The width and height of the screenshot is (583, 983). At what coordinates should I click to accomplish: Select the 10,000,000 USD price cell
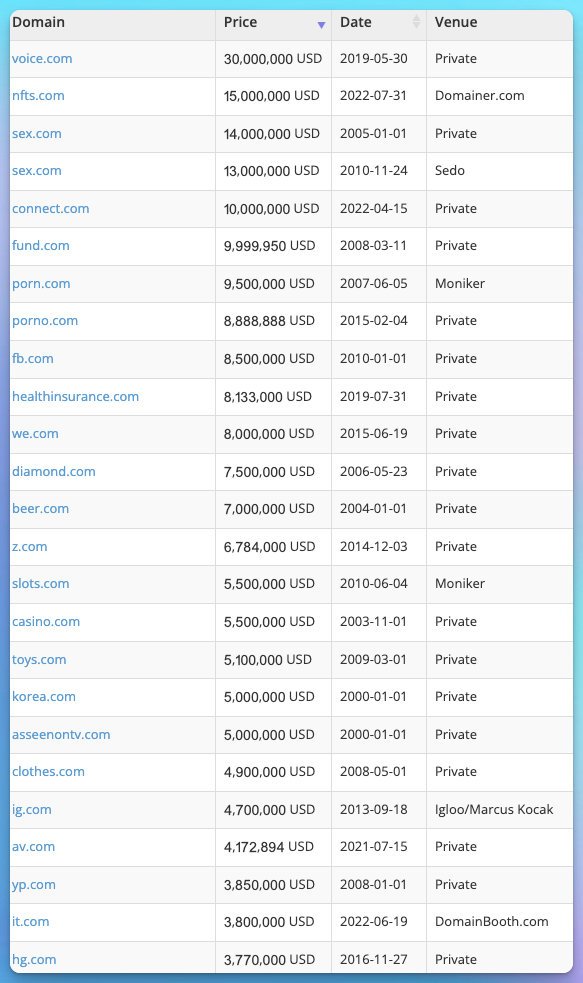tap(271, 208)
